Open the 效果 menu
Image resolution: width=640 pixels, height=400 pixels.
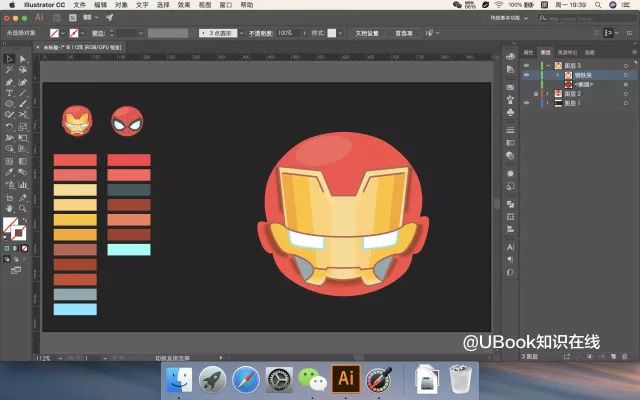tap(184, 5)
